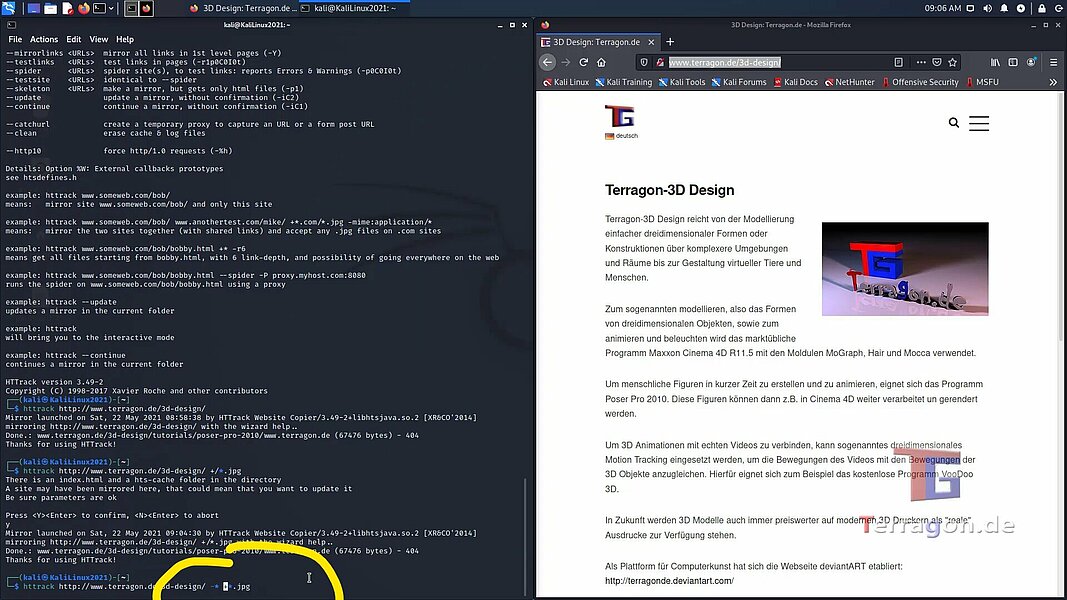Click the Terragon.de 3D logo image
1067x600 pixels.
[905, 269]
